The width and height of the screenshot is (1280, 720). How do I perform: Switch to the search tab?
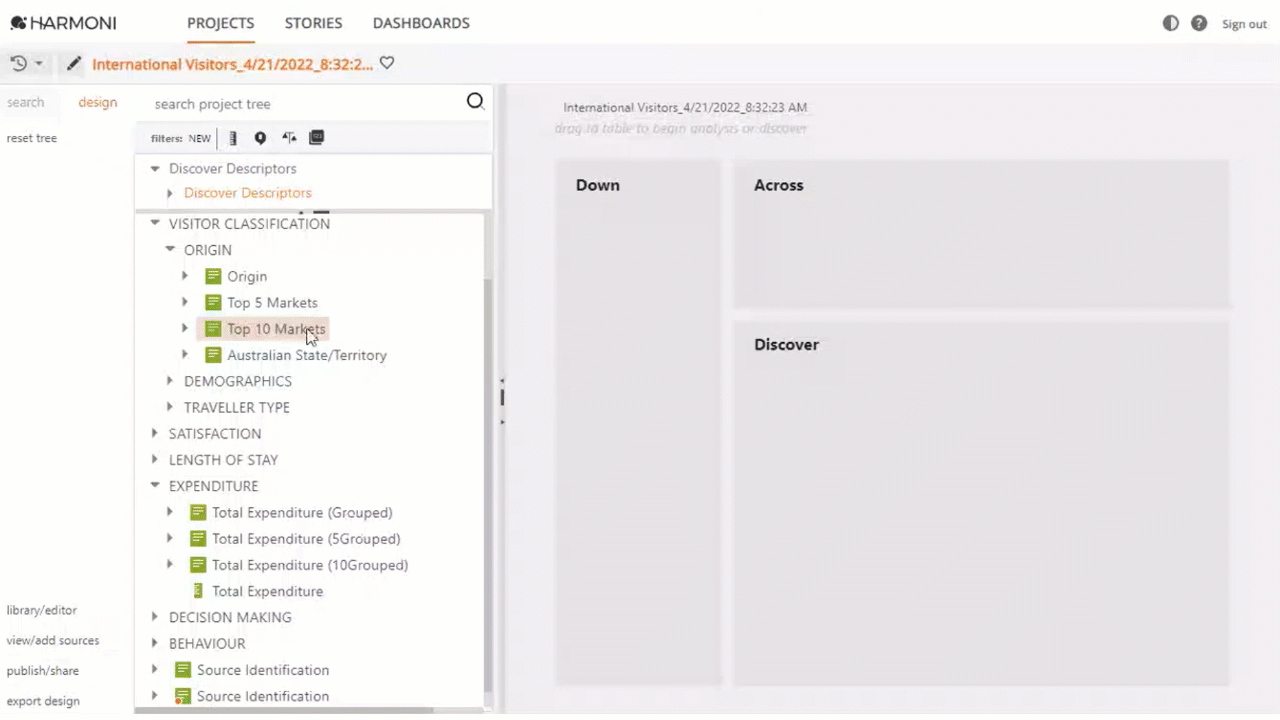(x=26, y=102)
